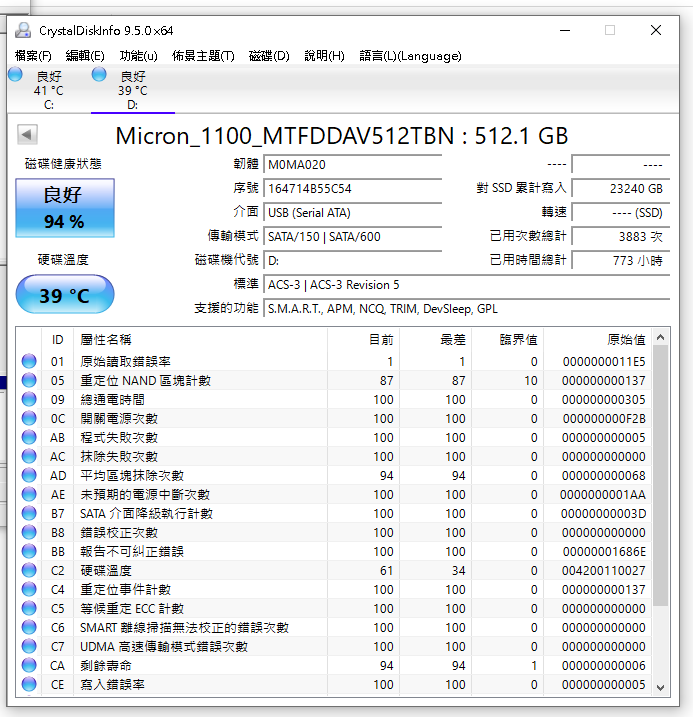Viewport: 693px width, 717px height.
Task: Click the status orb for 程式失敗次數
Action: click(x=29, y=437)
